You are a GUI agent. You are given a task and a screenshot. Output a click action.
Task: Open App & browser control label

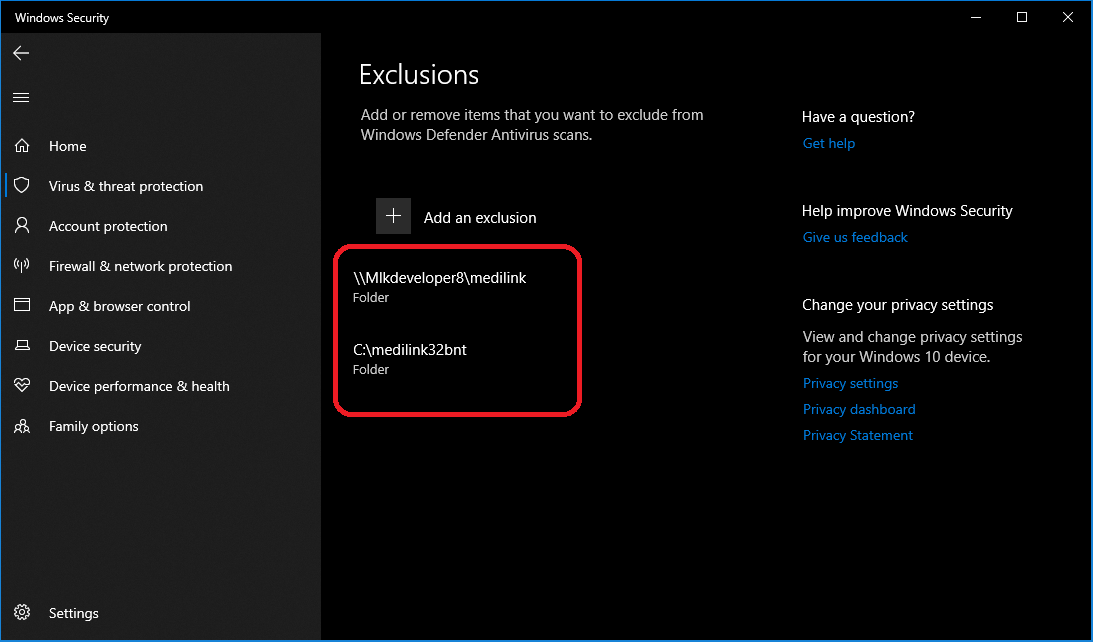120,306
